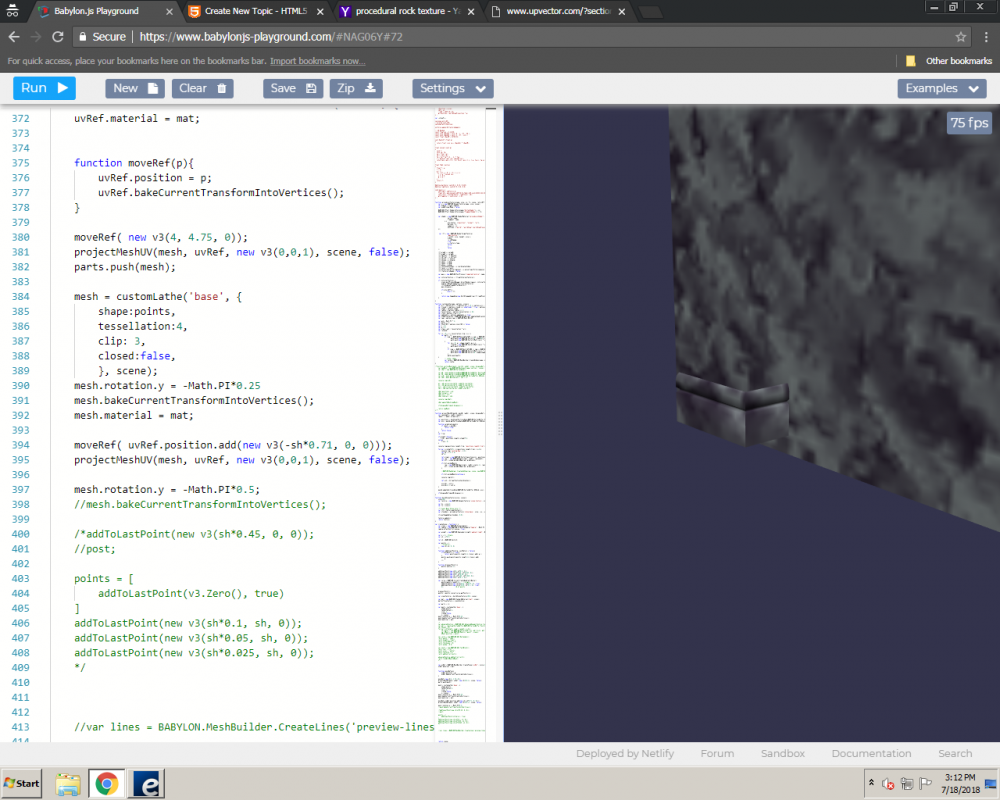The width and height of the screenshot is (1000, 800).
Task: Open the Documentation link in footer
Action: pyautogui.click(x=871, y=753)
